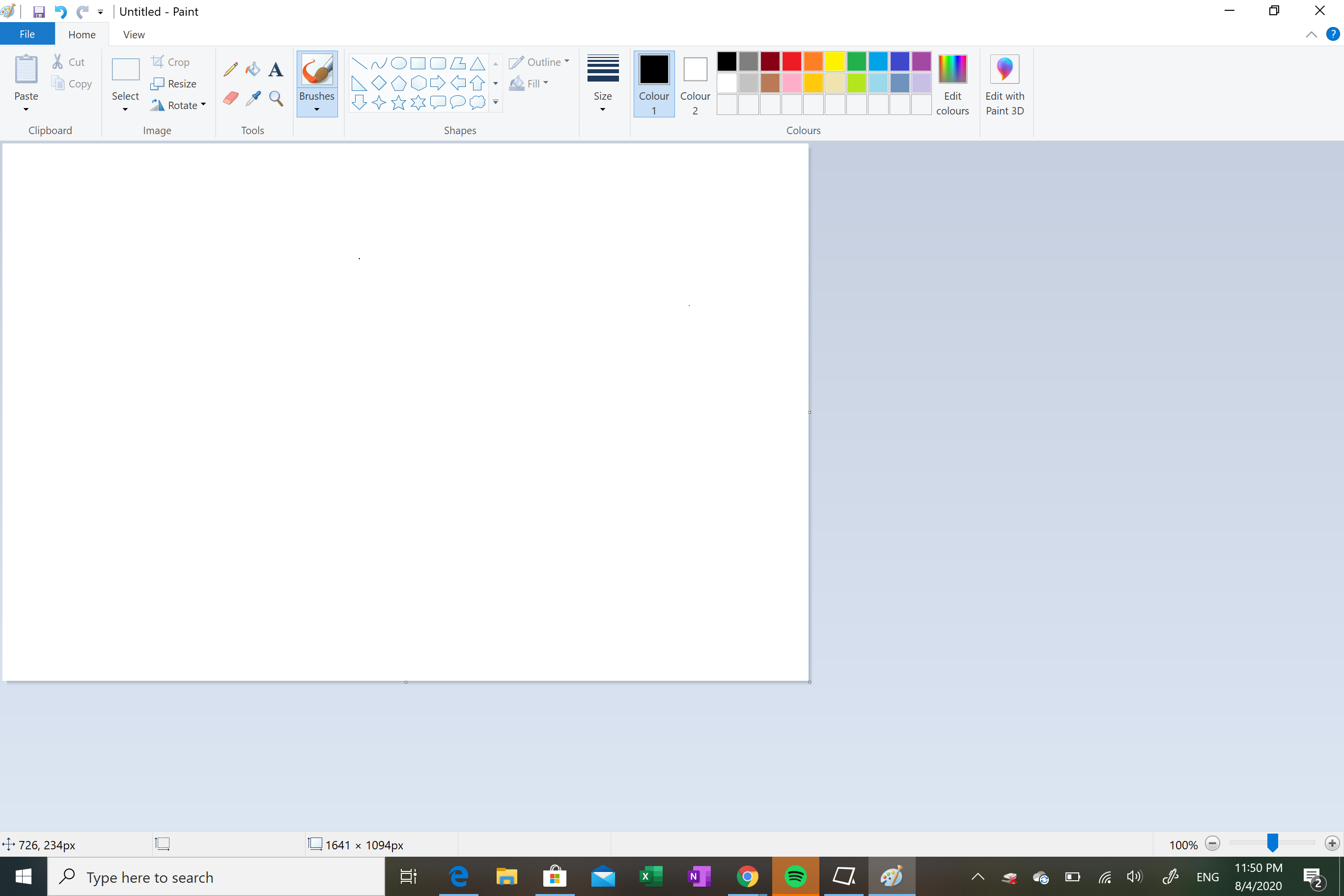Click the Resize button
The height and width of the screenshot is (896, 1344).
point(174,84)
